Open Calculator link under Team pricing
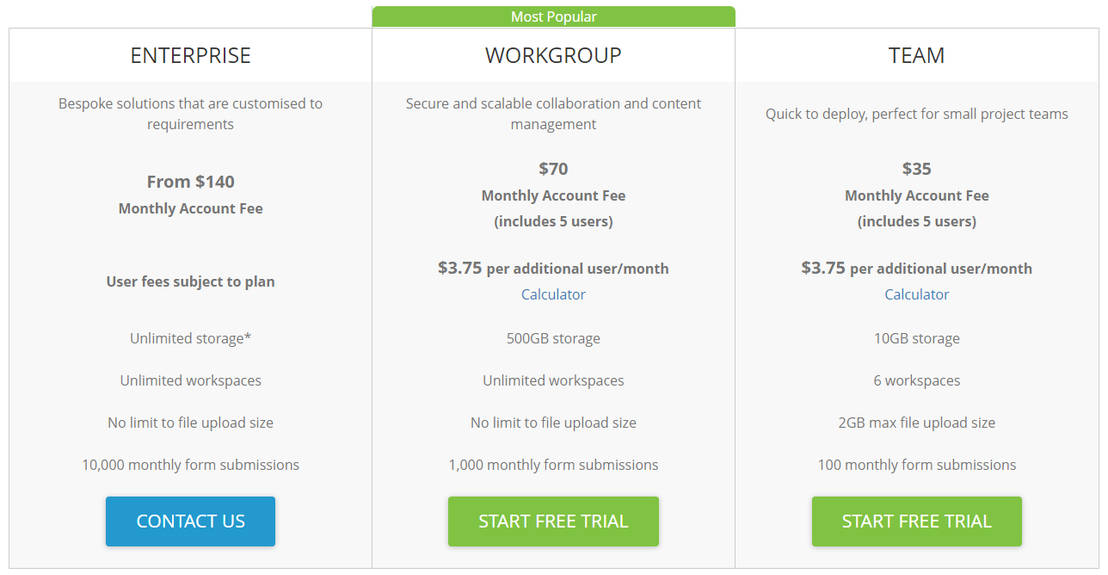Image resolution: width=1108 pixels, height=575 pixels. [916, 294]
